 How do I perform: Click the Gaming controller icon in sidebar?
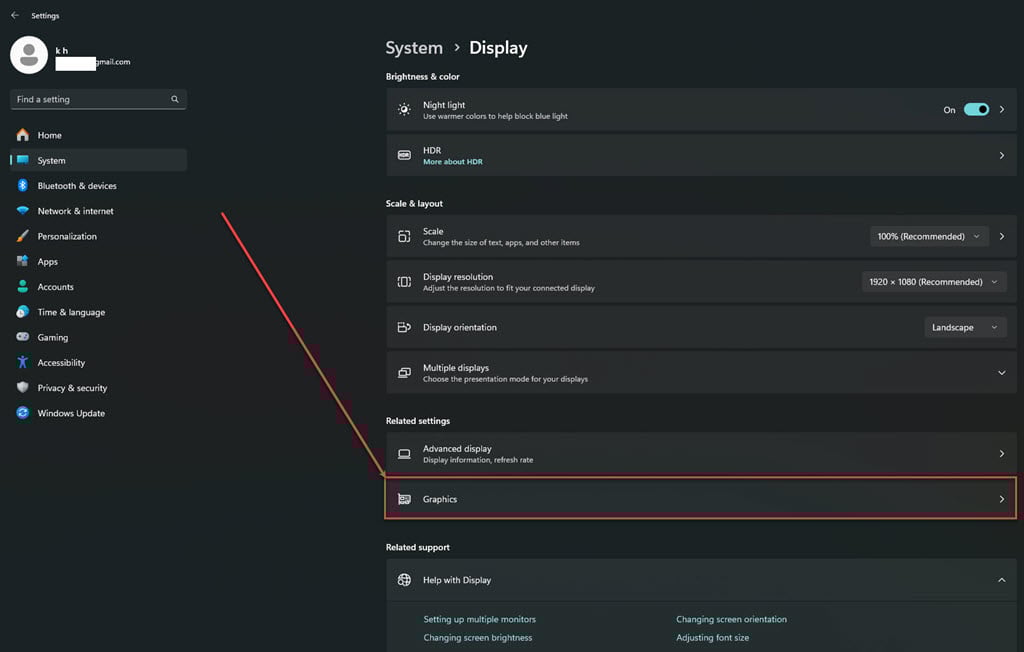point(22,337)
